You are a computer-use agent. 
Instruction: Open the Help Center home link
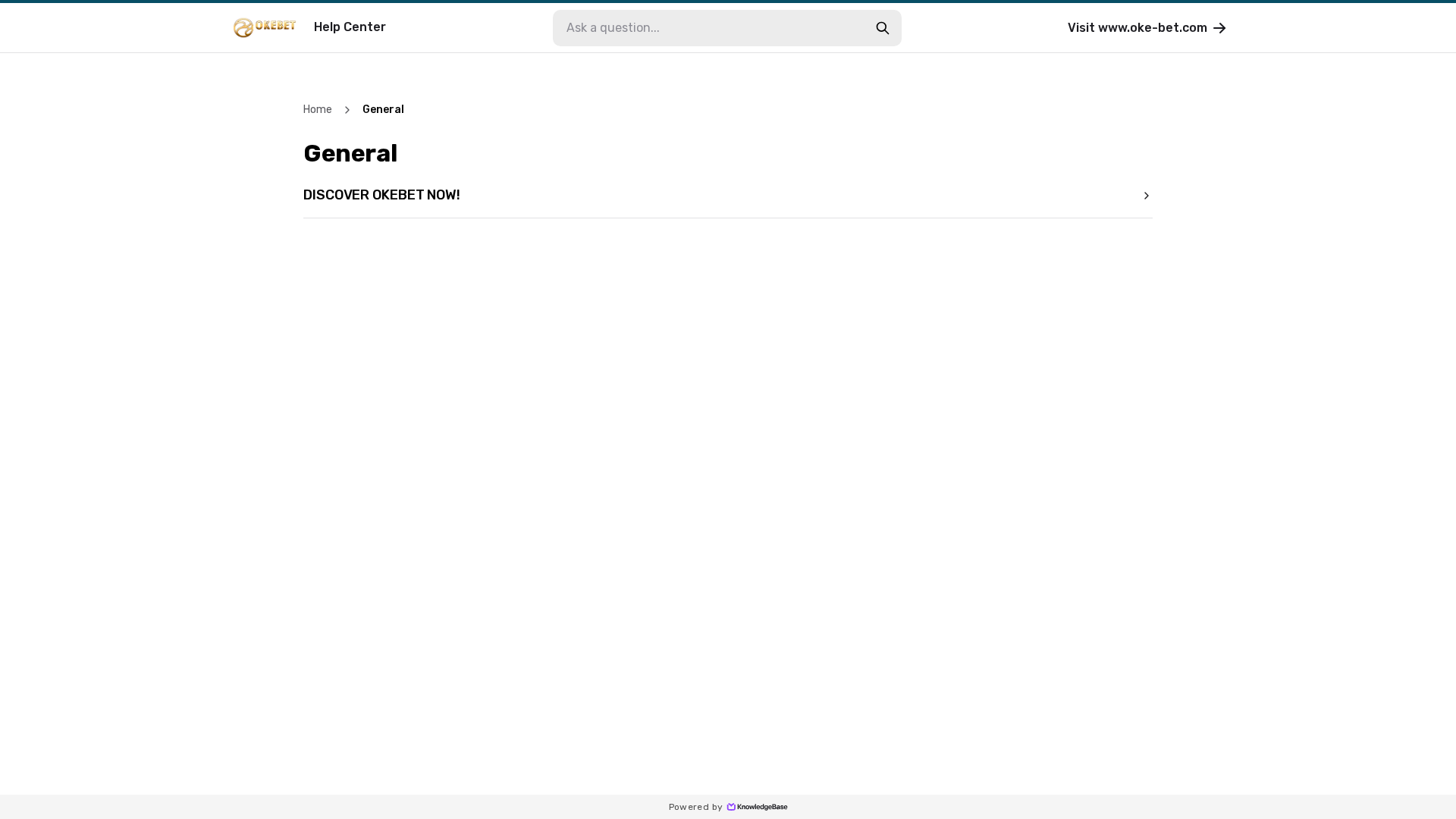[x=350, y=27]
